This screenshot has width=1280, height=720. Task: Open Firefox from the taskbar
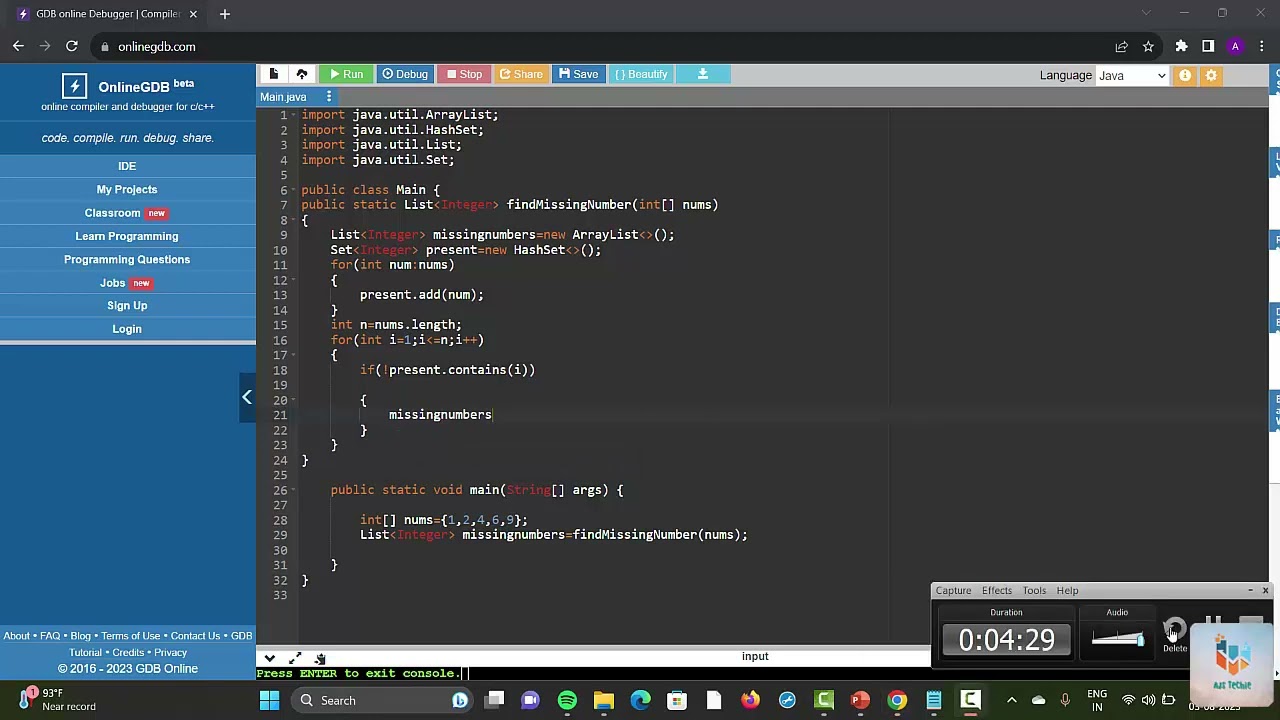pos(750,700)
